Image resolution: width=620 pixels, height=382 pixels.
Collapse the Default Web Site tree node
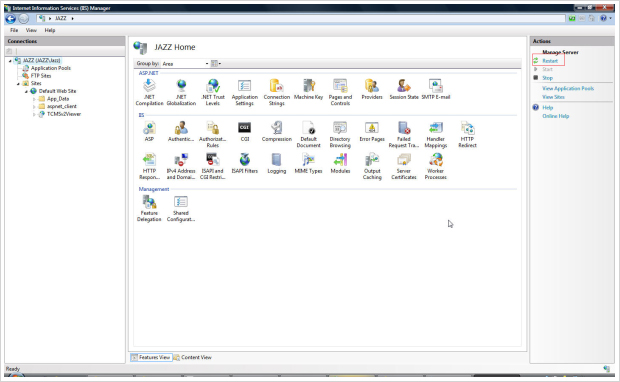[x=26, y=91]
